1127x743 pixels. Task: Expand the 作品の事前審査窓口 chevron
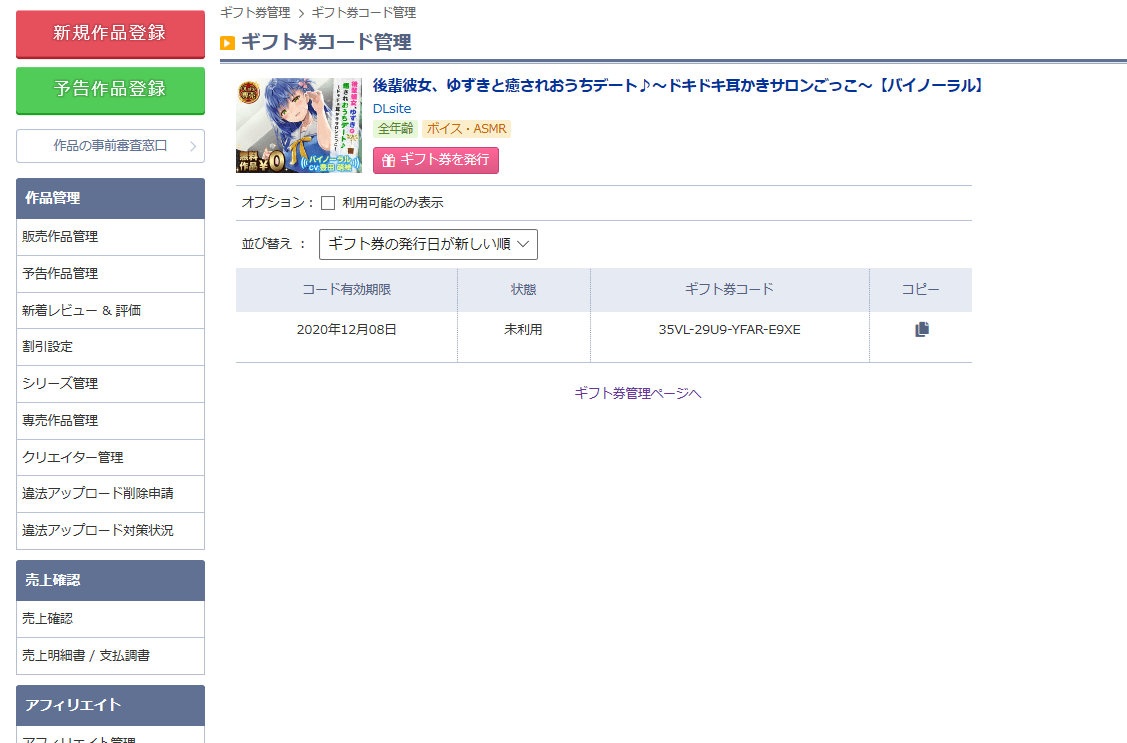coord(192,146)
